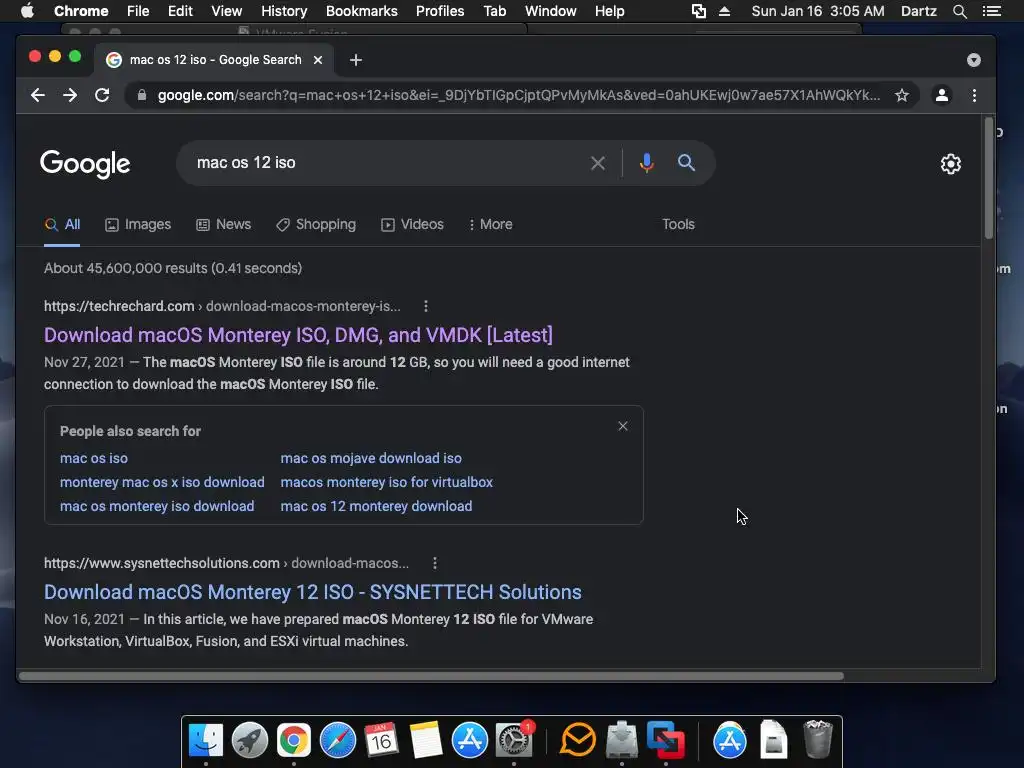Open the search Tools options
The image size is (1024, 768).
click(679, 225)
